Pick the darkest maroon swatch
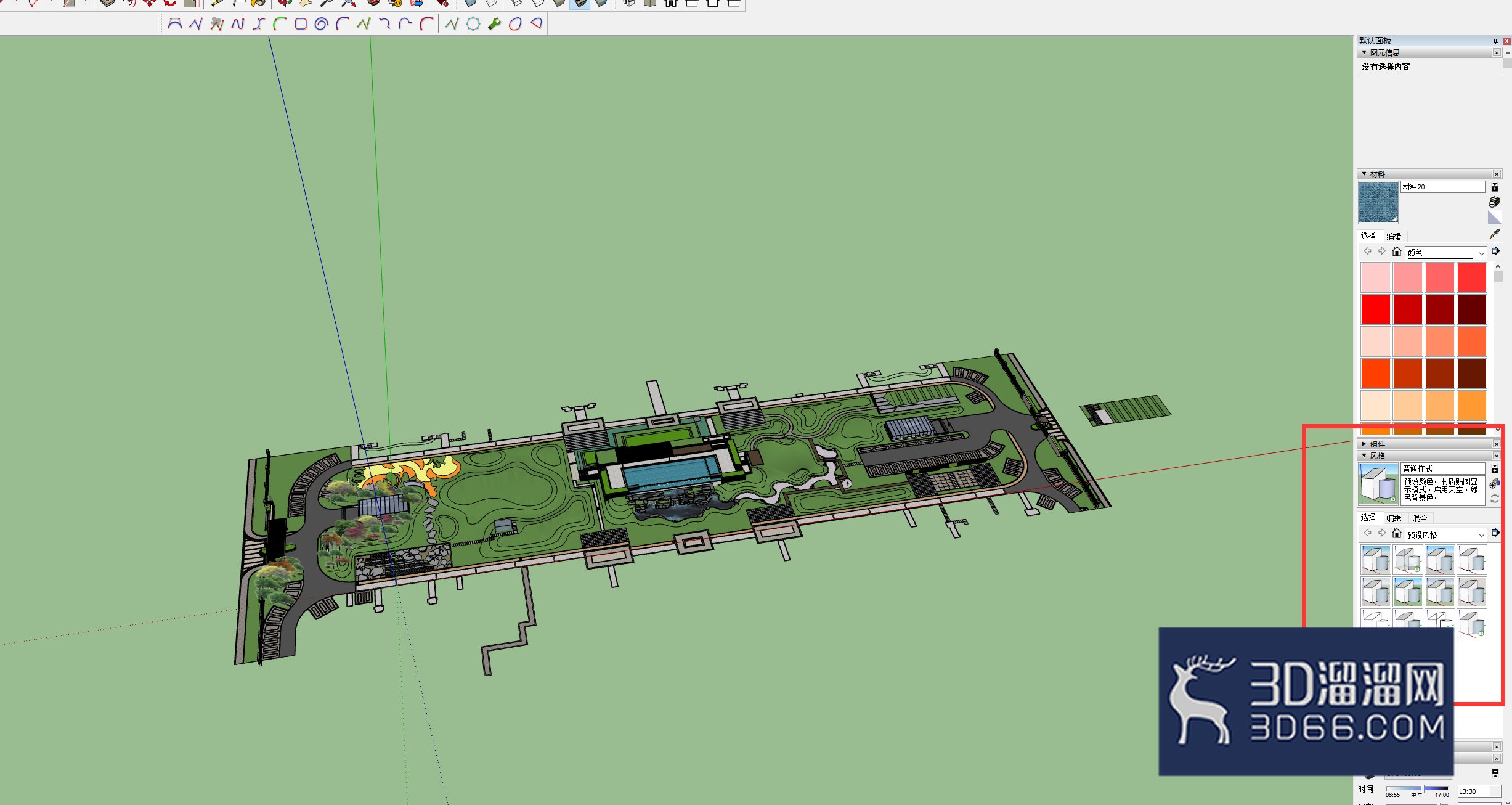The image size is (1512, 805). tap(1472, 309)
